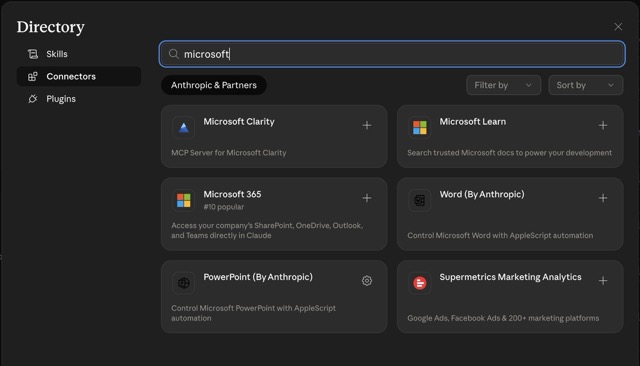
Task: Expand the Sort by dropdown
Action: 585,85
